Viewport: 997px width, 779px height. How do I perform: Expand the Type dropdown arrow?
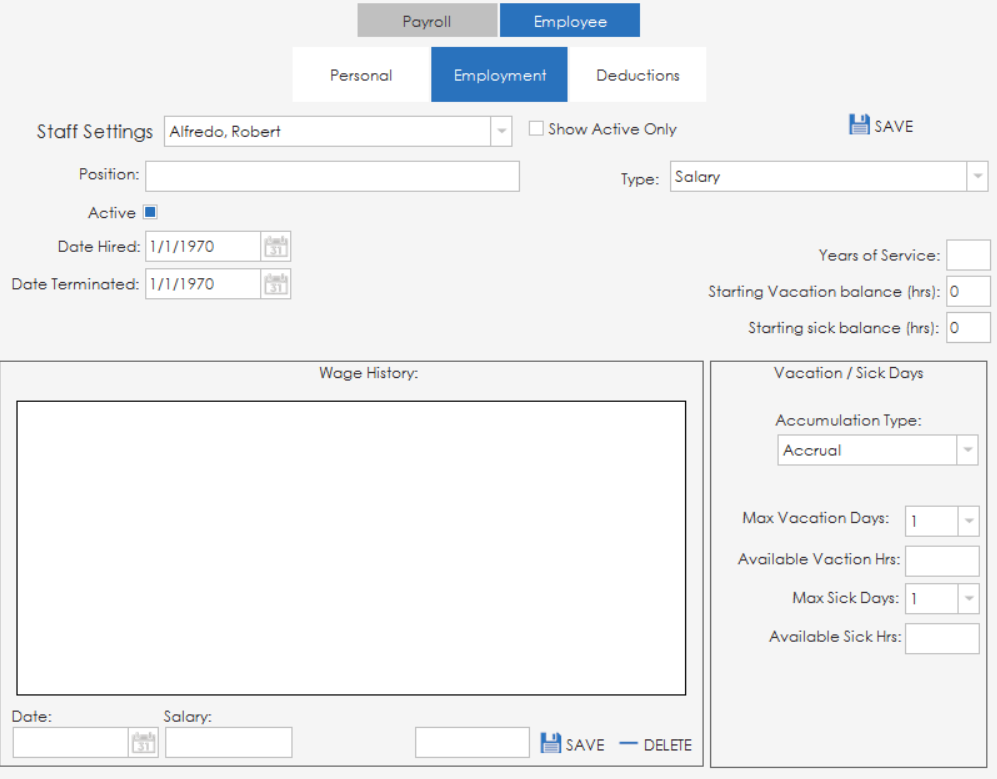(x=977, y=176)
